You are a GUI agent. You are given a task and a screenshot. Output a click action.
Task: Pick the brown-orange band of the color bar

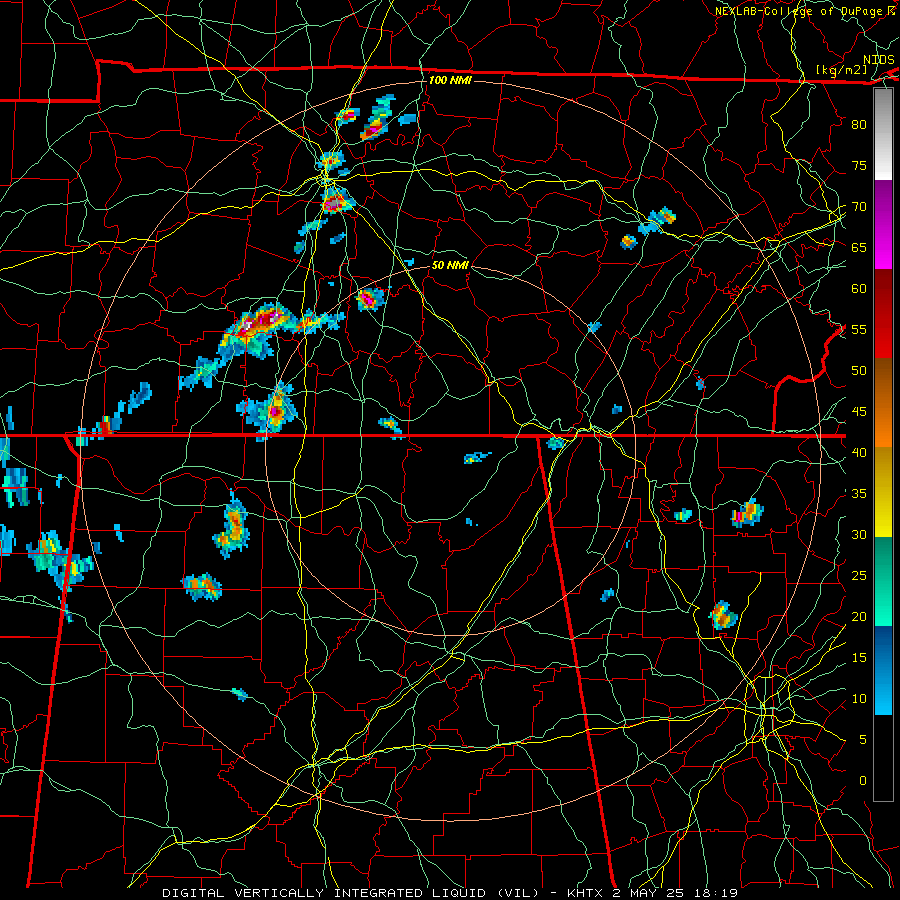[x=883, y=403]
